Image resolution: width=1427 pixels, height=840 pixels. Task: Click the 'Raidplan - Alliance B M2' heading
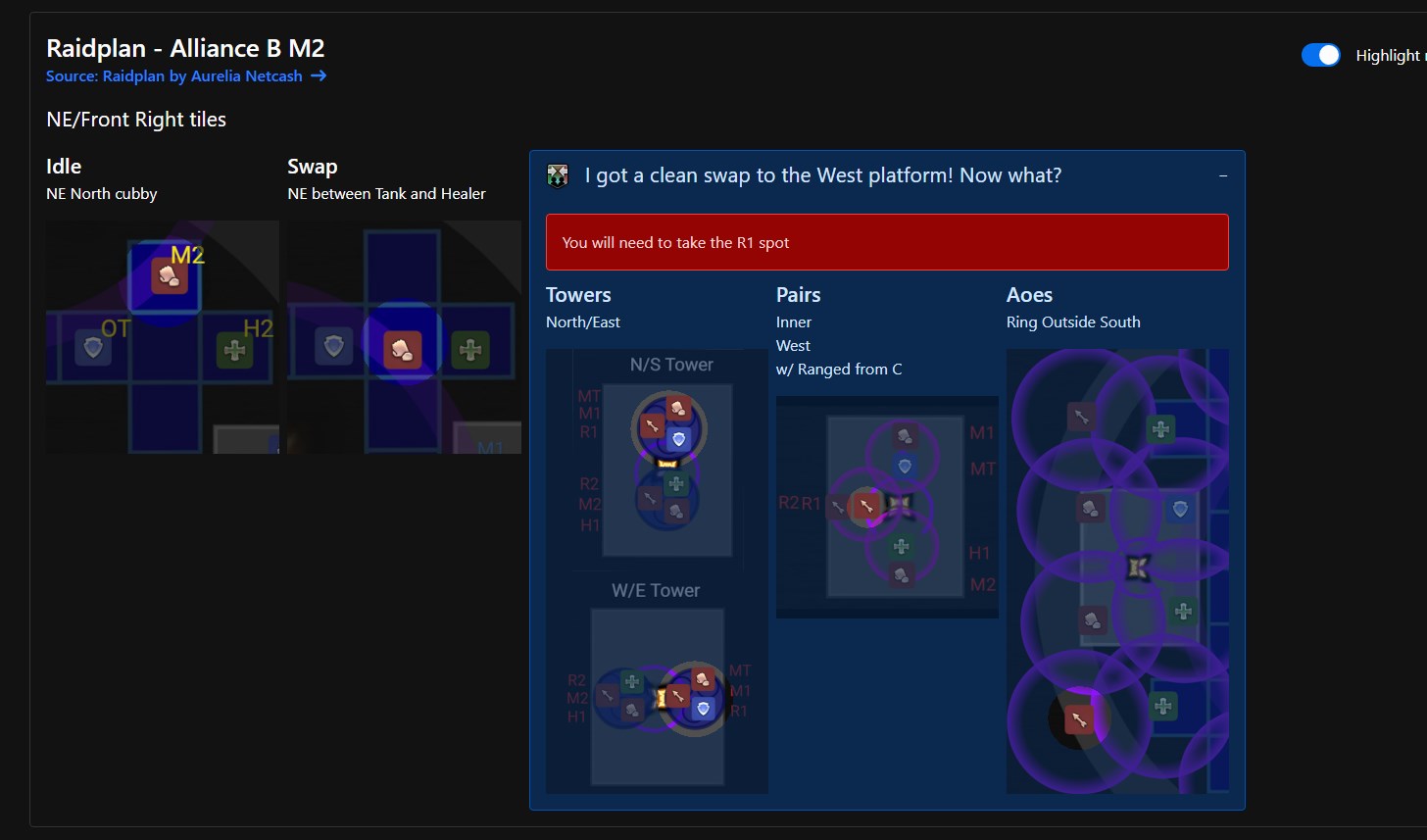(x=185, y=48)
